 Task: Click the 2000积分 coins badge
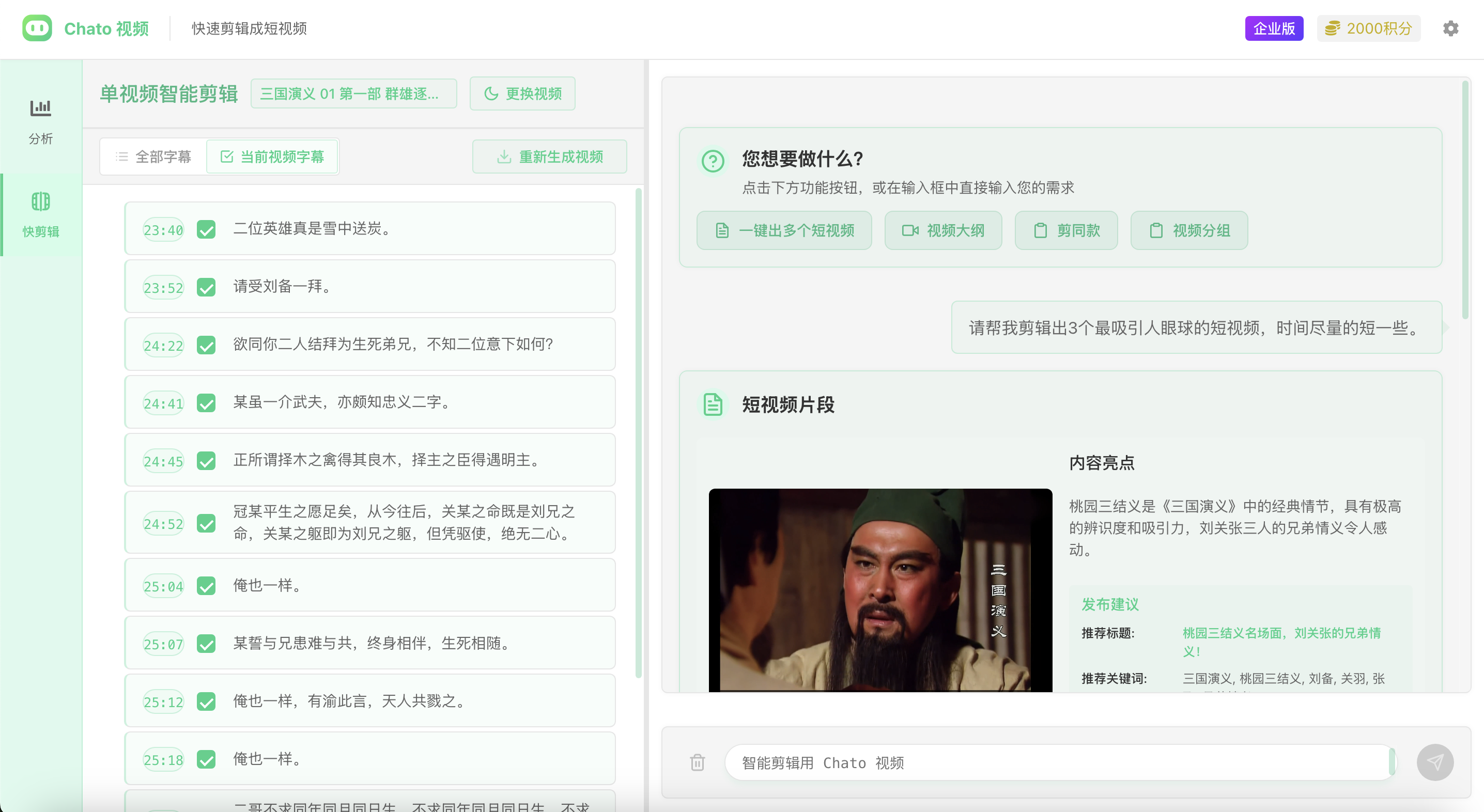tap(1368, 28)
